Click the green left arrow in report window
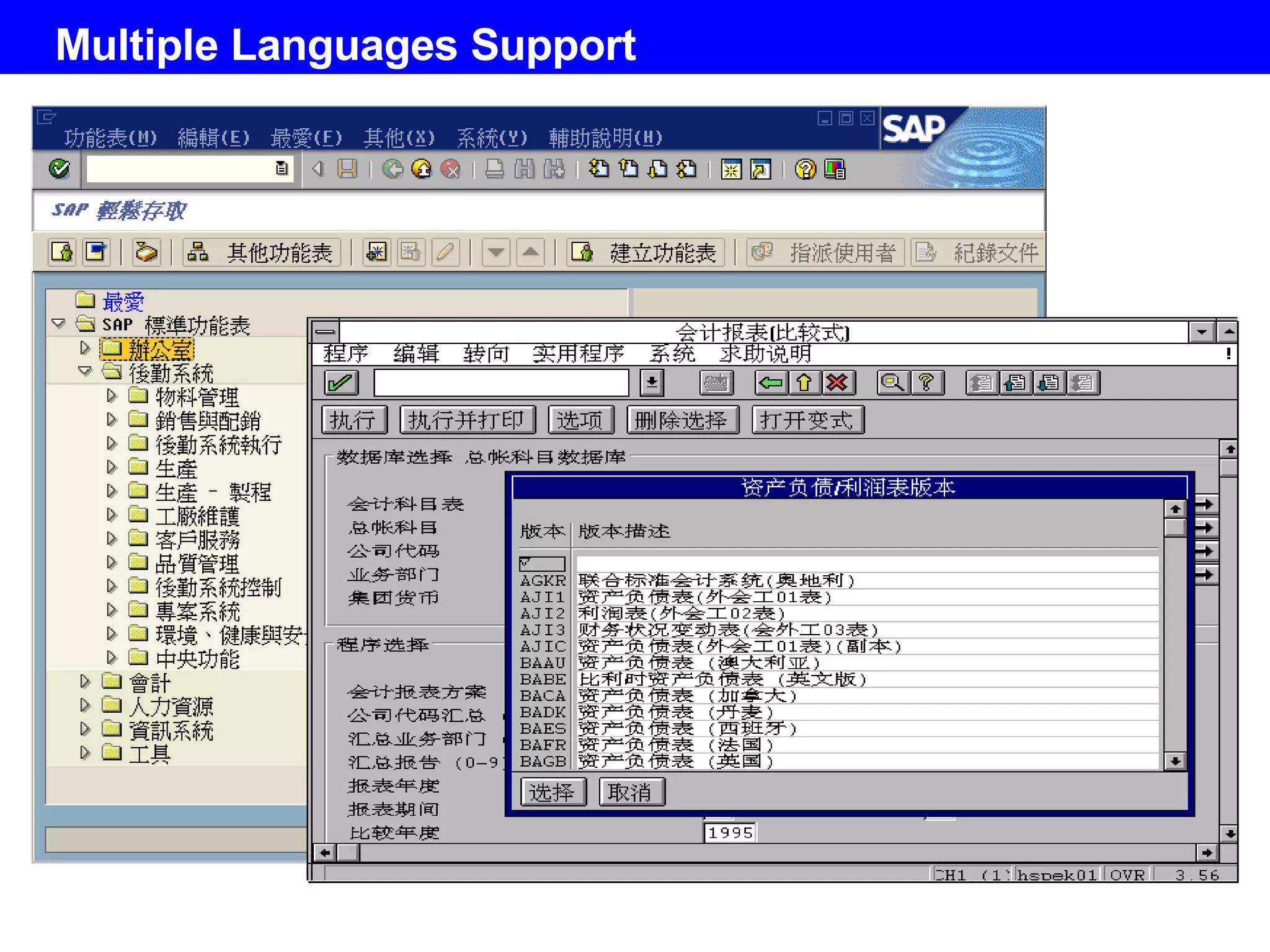Viewport: 1270px width, 952px height. click(x=771, y=382)
